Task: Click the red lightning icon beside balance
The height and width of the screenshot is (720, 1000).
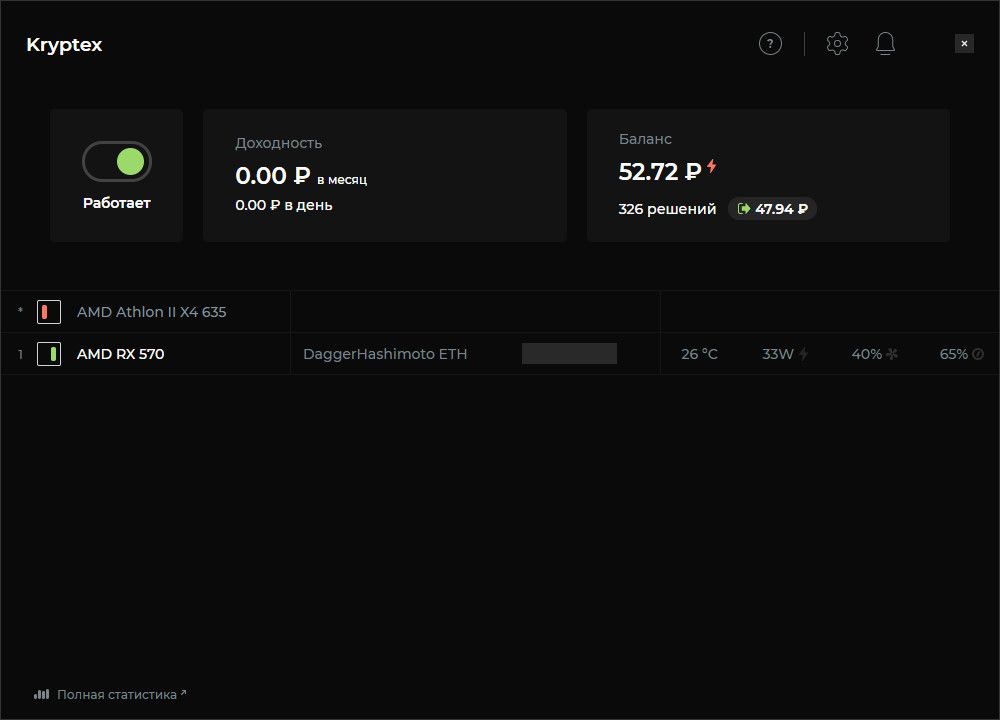Action: 712,167
